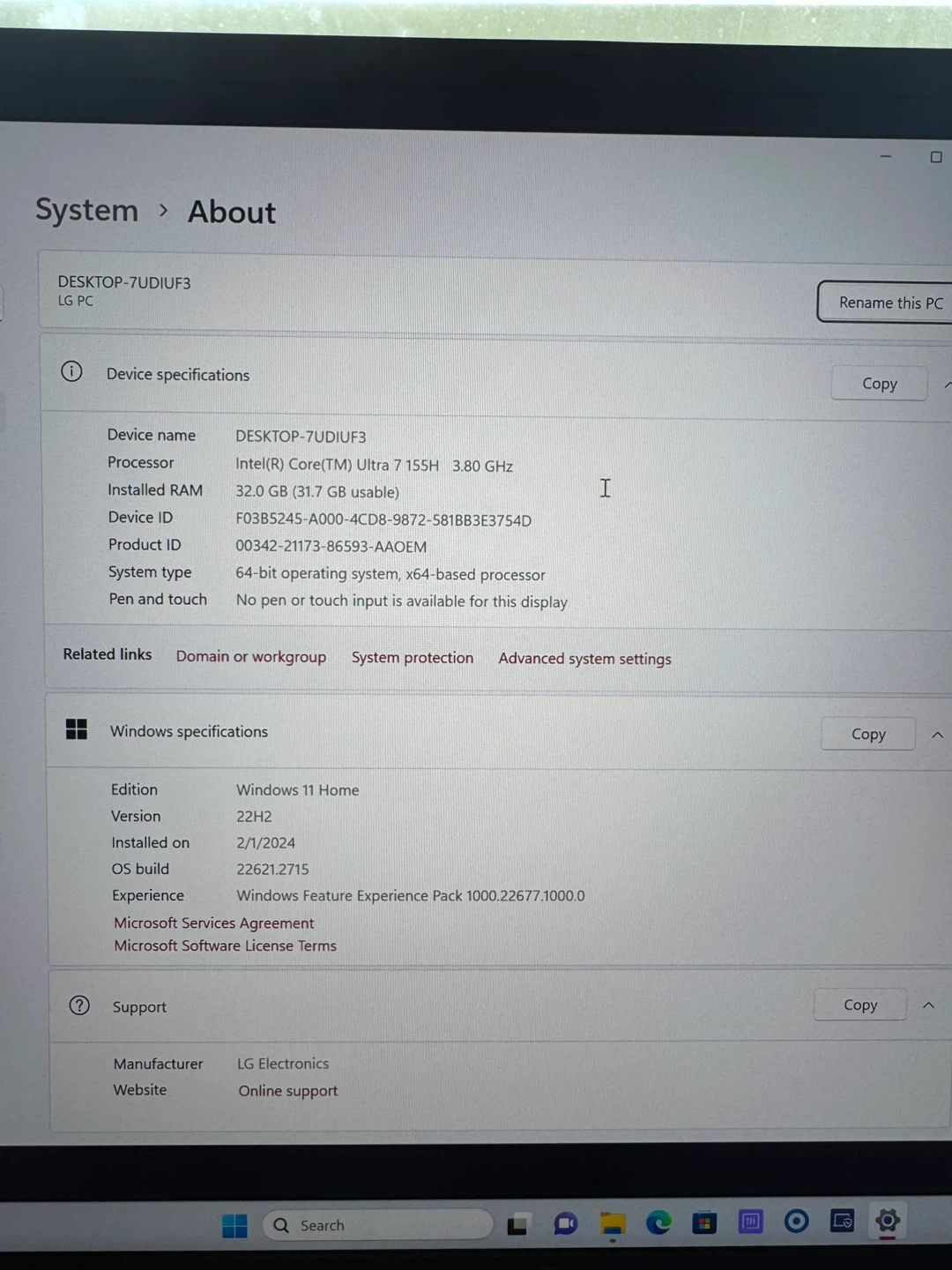
Task: Click the Device name value DESKTOP-7UDIUF3 in specifications
Action: 301,437
